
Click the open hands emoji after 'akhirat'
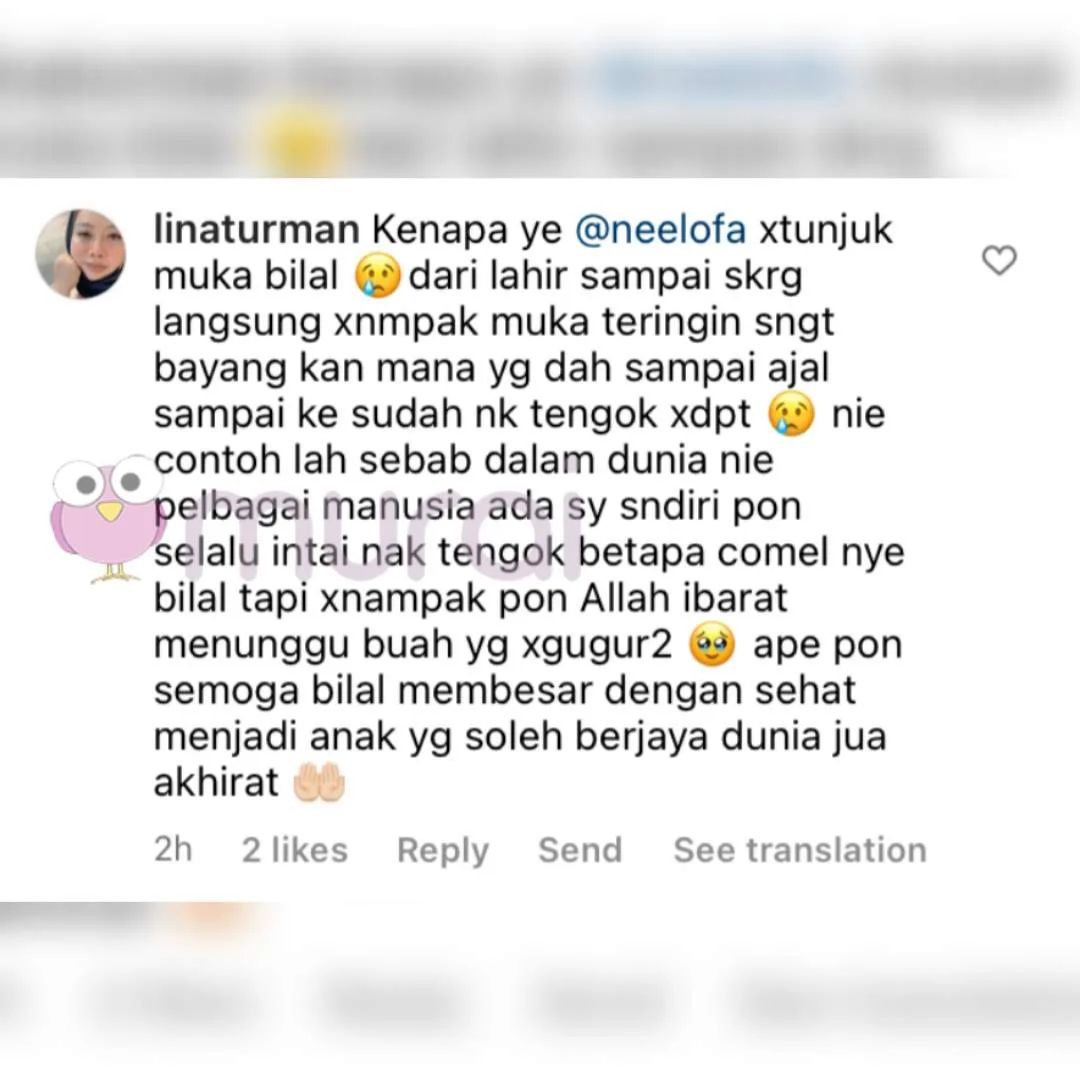click(x=319, y=783)
